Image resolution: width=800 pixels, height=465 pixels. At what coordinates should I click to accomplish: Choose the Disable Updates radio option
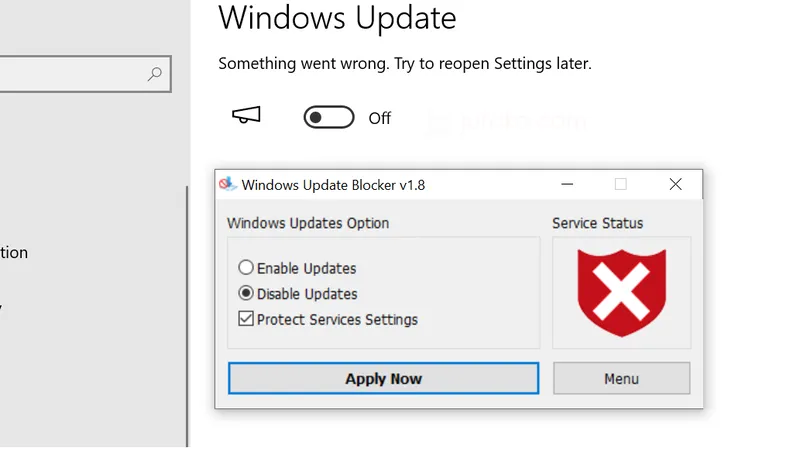point(246,294)
